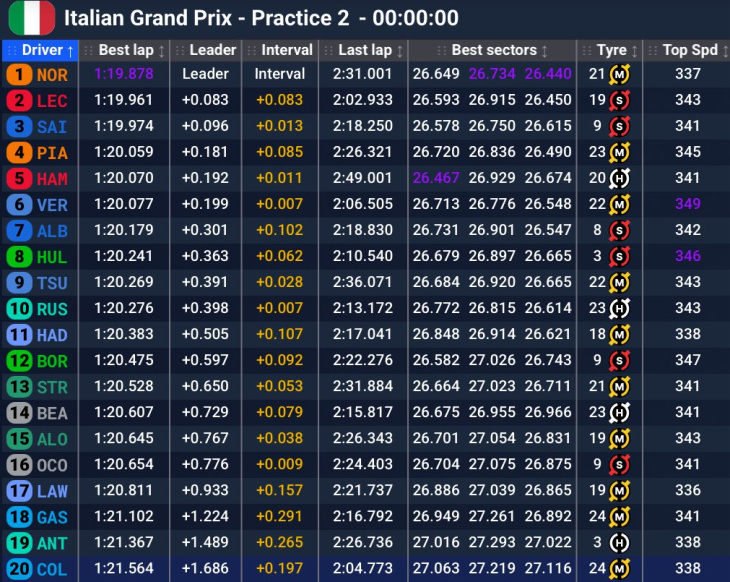Select the position 1 badge for NOR
The width and height of the screenshot is (730, 582).
(x=18, y=74)
